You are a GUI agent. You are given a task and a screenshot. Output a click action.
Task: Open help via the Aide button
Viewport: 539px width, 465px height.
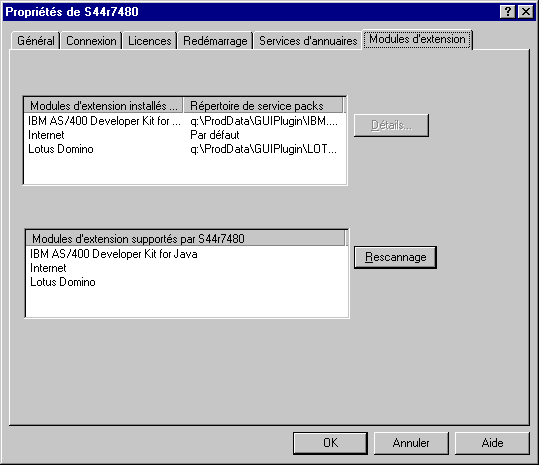[492, 443]
